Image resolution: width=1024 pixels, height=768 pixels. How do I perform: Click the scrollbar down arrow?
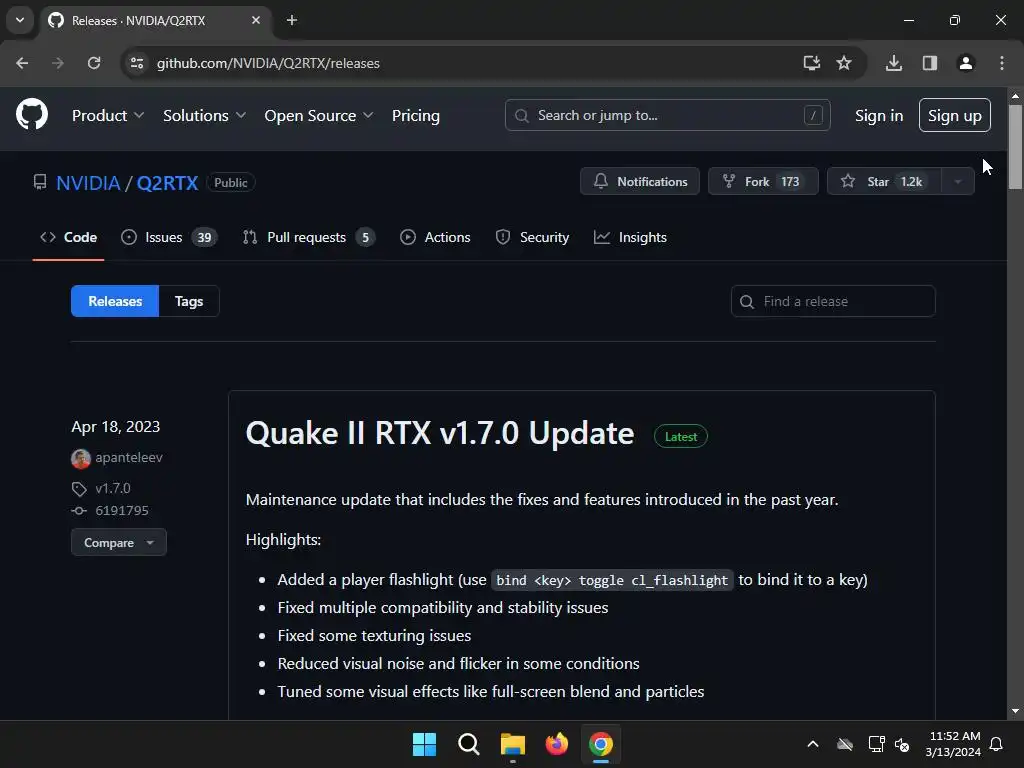1015,711
